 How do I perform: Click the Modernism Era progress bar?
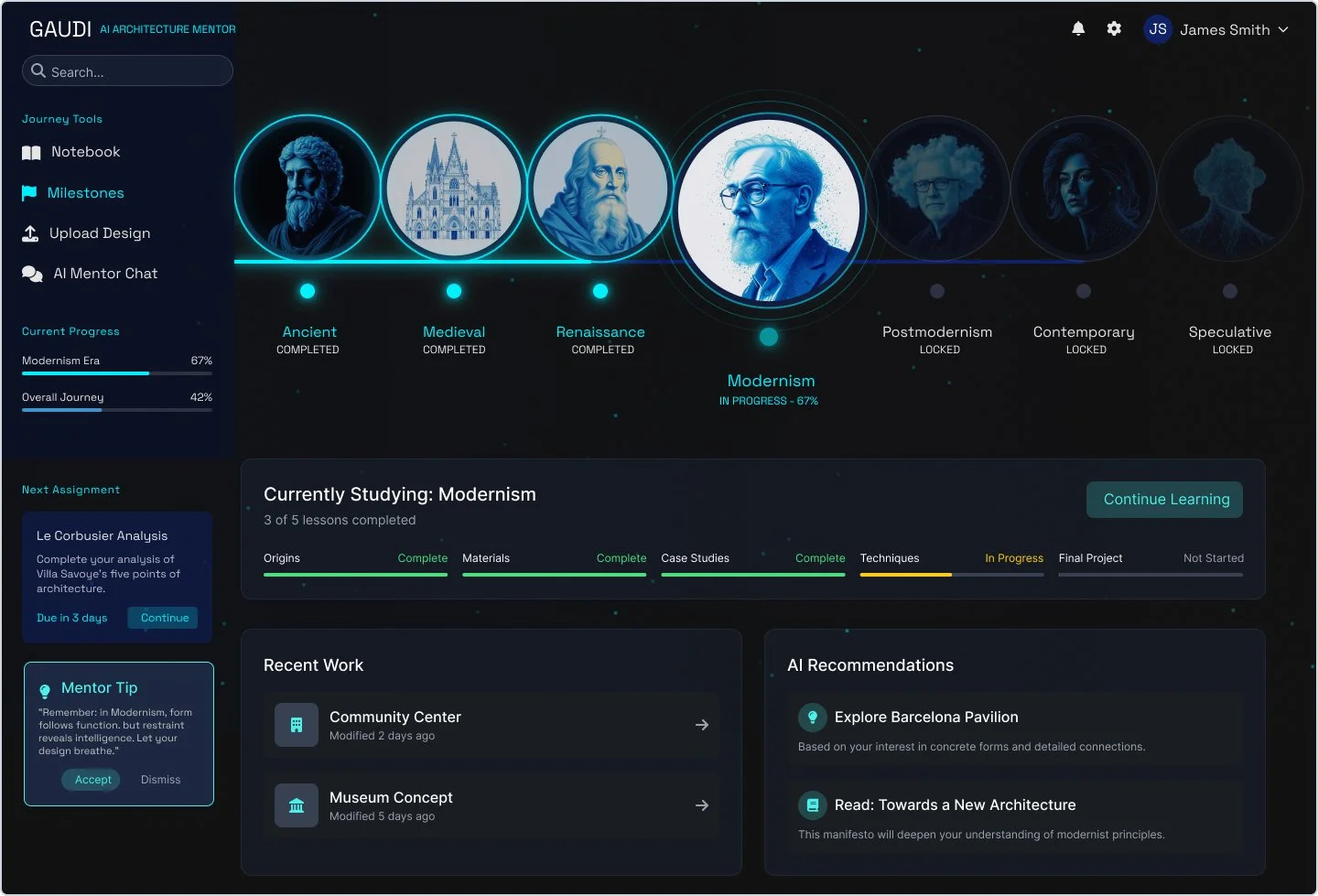pos(117,373)
